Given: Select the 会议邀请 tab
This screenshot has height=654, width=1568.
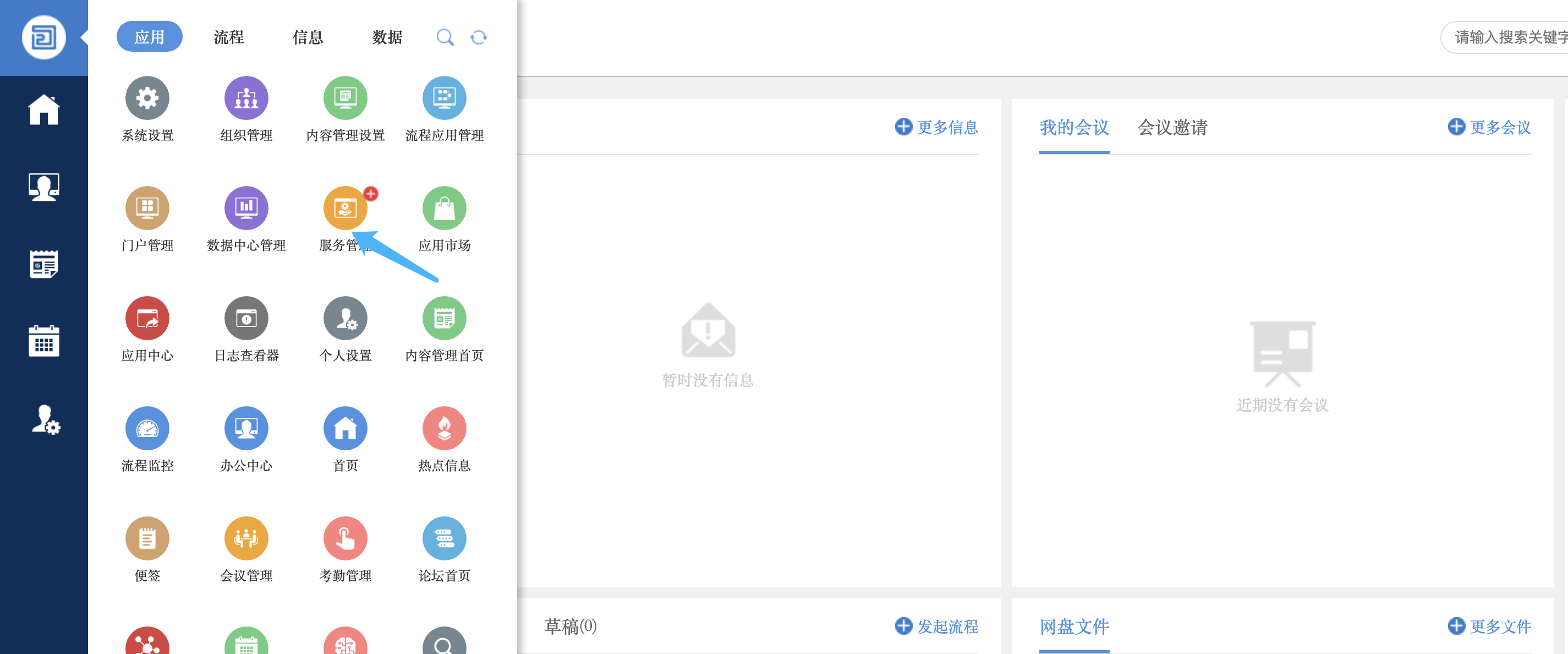Looking at the screenshot, I should click(1172, 128).
